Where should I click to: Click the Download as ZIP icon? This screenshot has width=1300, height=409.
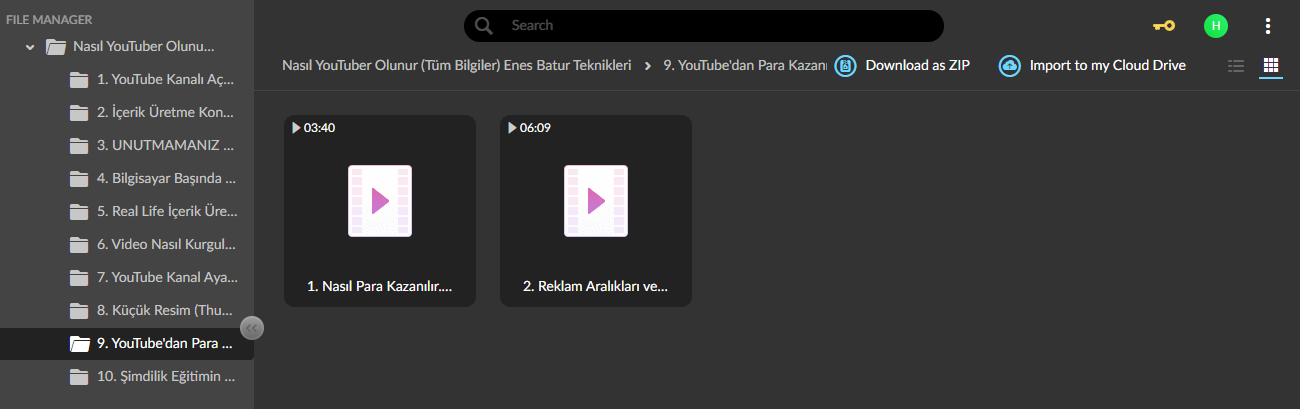coord(846,66)
